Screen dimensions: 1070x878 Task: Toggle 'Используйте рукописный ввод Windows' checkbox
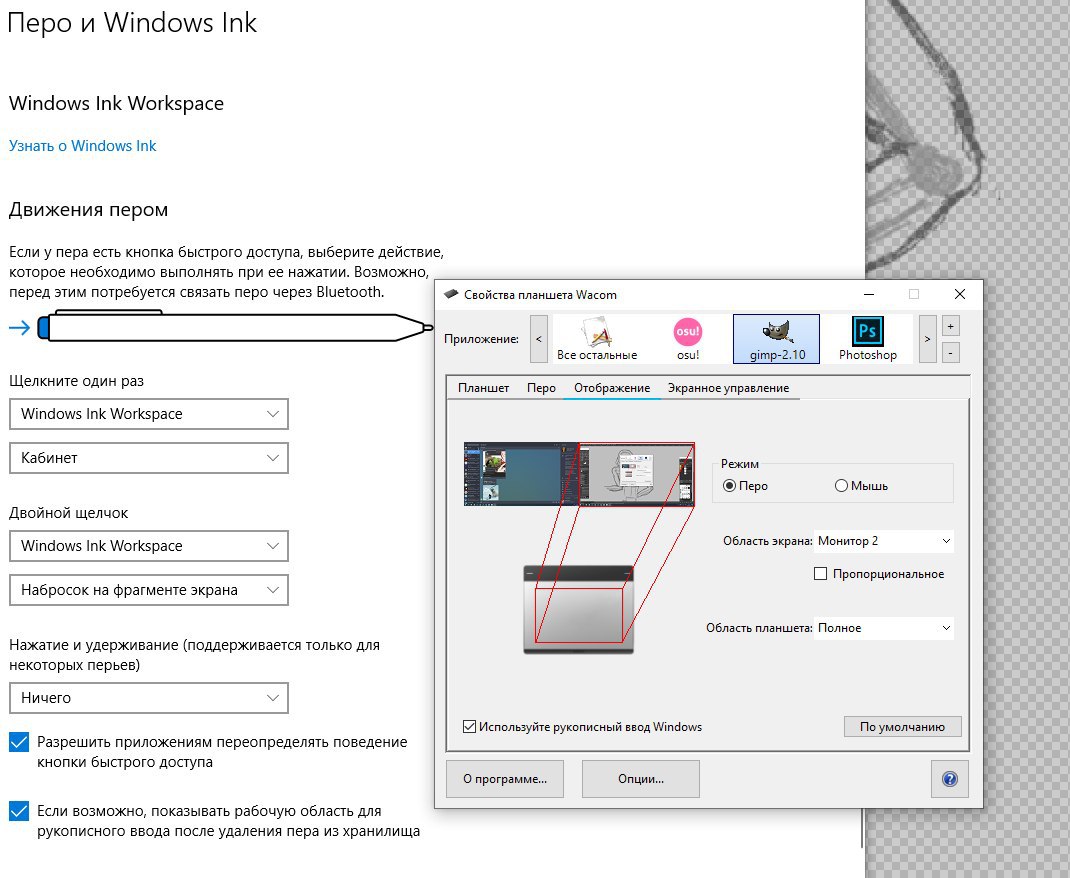pyautogui.click(x=469, y=727)
